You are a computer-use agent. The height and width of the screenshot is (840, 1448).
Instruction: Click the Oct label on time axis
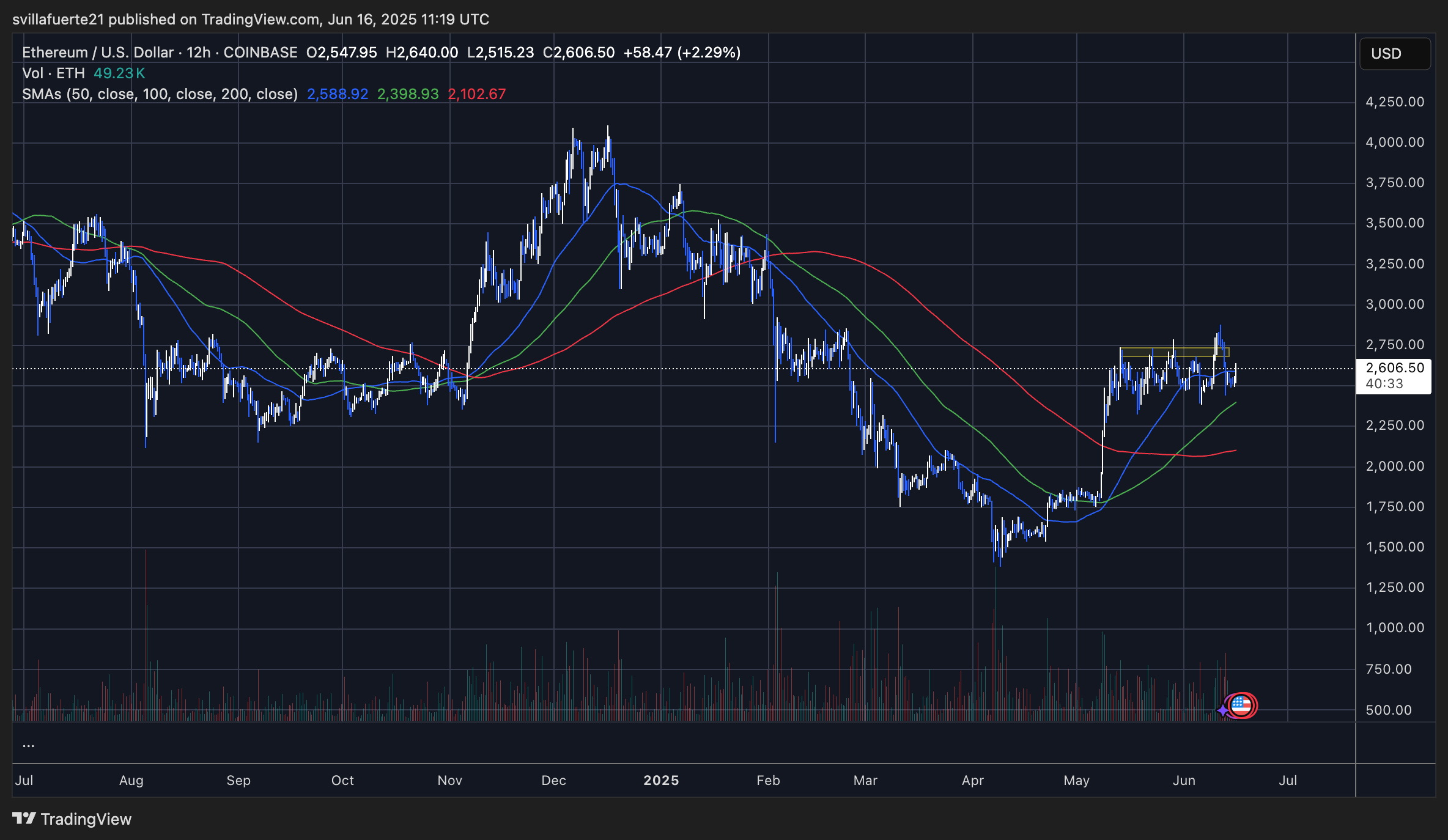coord(342,781)
